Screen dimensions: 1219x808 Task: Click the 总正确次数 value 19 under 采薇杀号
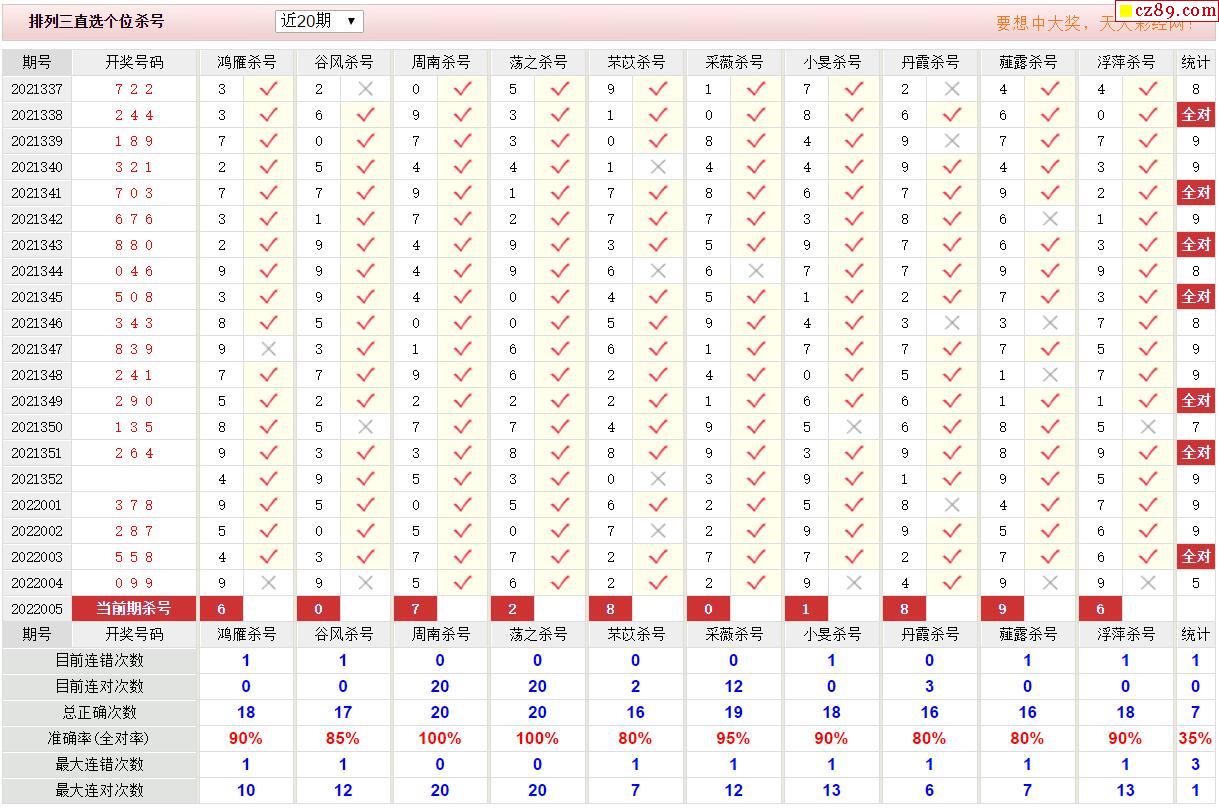(x=733, y=713)
